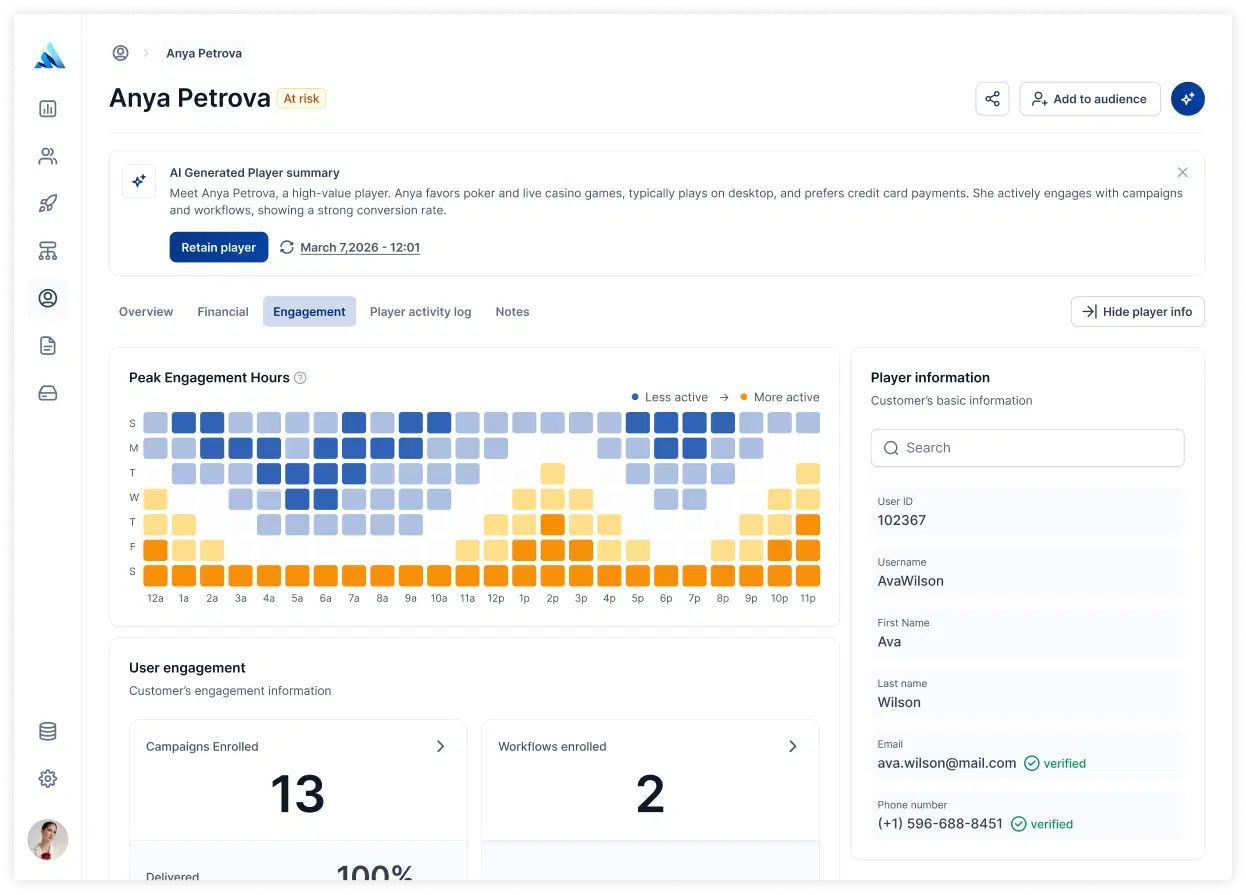Open the analytics chart icon in the sidebar
This screenshot has height=895, width=1246.
tap(48, 109)
